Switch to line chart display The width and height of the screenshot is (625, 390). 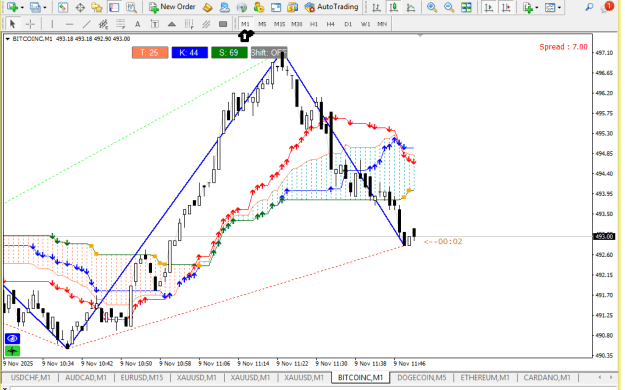point(411,7)
